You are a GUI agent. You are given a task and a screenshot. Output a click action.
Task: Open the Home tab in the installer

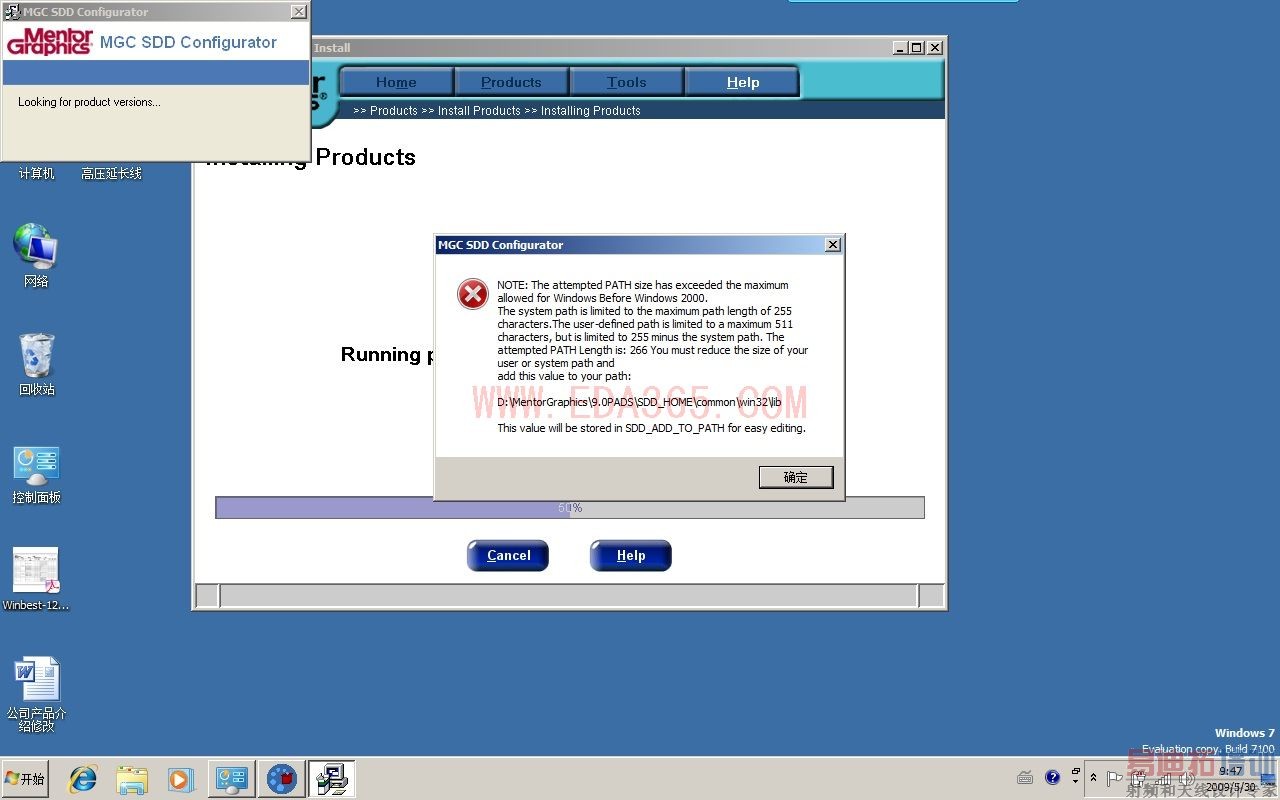coord(397,82)
